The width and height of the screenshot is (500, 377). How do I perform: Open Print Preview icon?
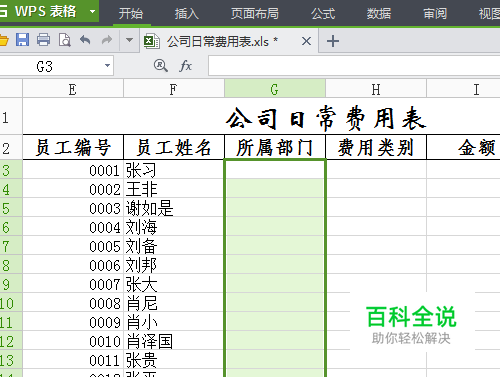(x=64, y=40)
